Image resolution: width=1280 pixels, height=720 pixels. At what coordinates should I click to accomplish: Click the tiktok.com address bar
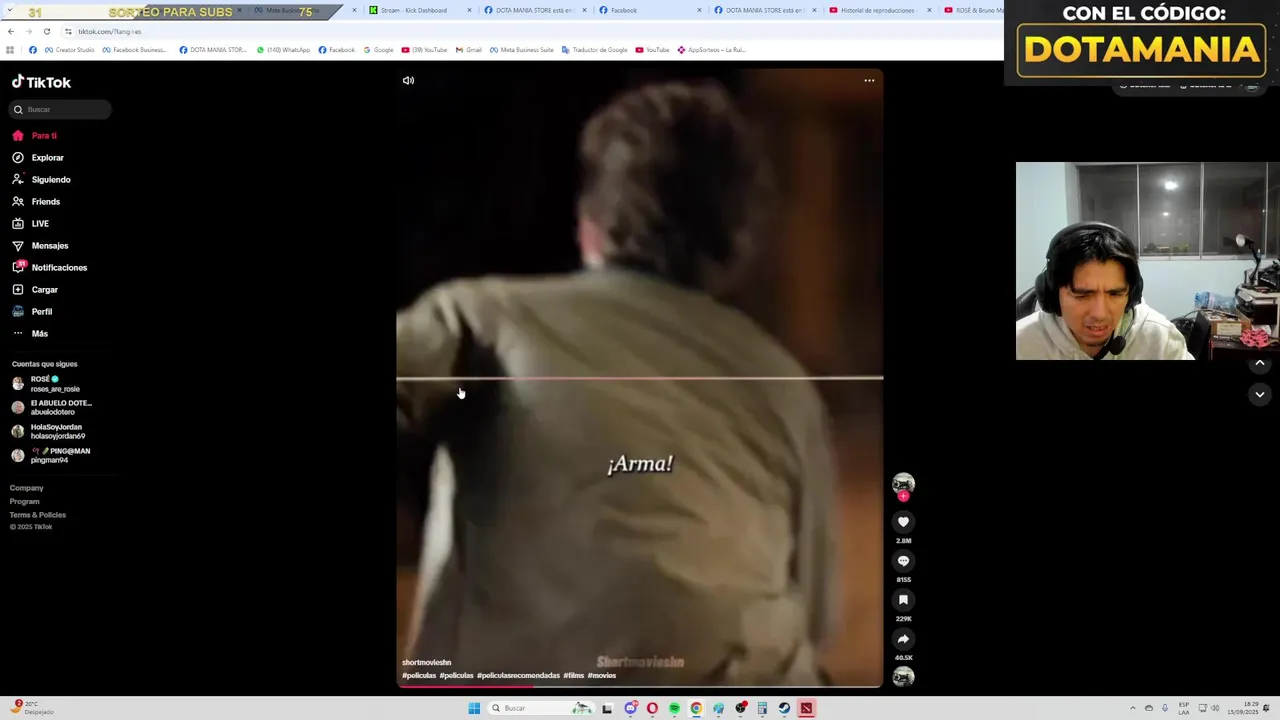point(530,31)
